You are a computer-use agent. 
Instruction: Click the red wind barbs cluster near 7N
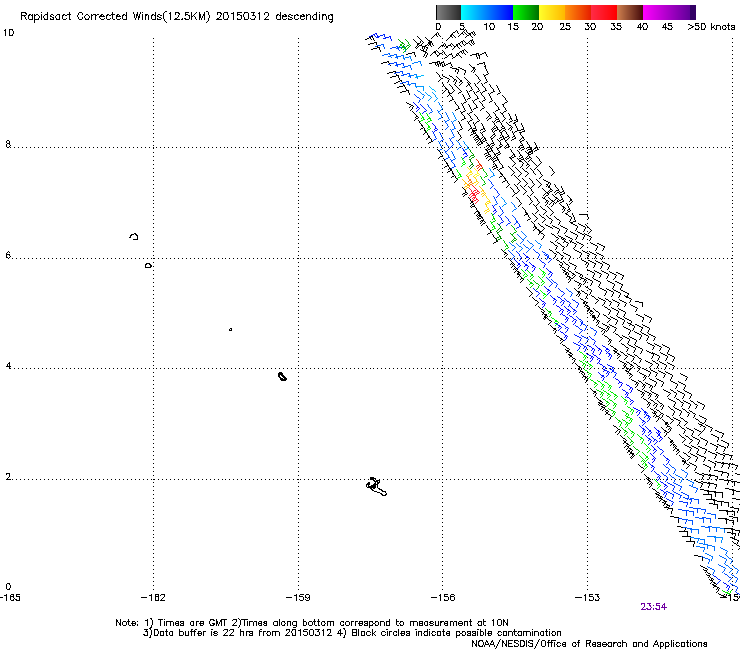point(474,194)
